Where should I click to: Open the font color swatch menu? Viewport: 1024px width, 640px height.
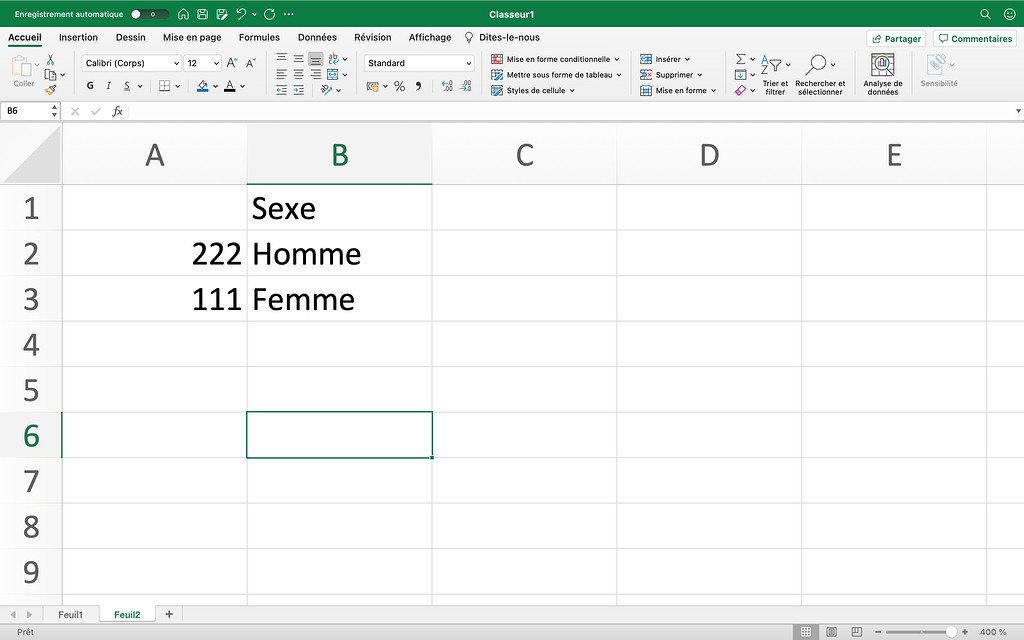[230, 86]
